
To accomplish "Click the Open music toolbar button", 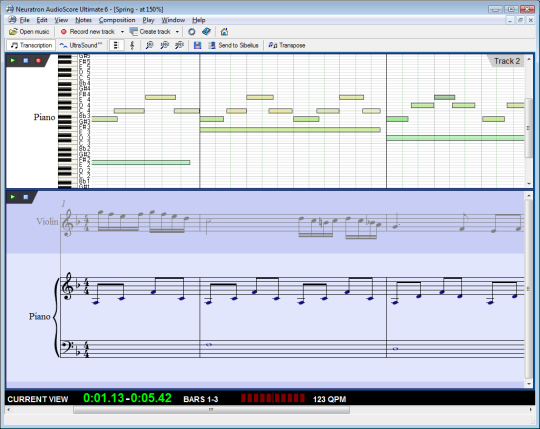I will (29, 32).
